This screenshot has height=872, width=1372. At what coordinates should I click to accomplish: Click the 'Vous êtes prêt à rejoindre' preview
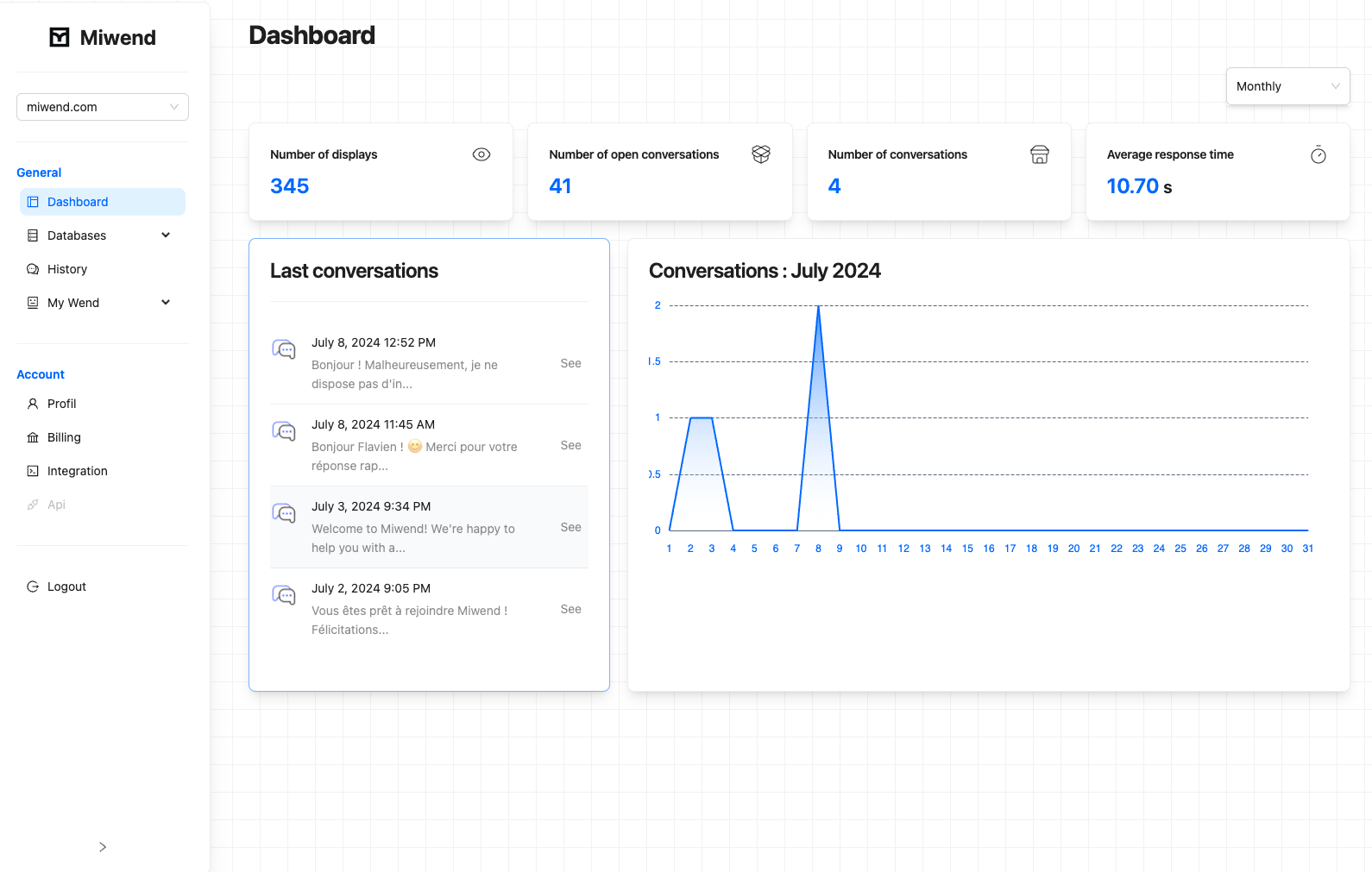tap(410, 620)
